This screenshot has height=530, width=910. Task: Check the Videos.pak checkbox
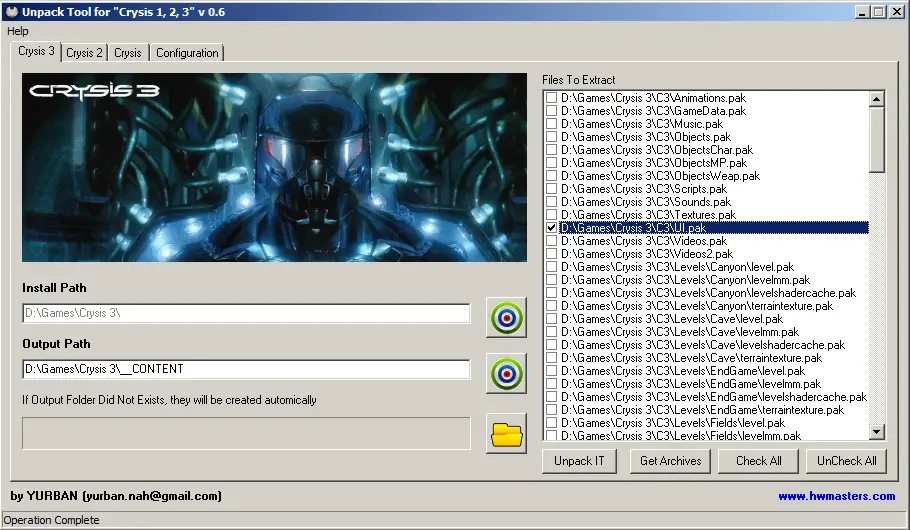point(551,241)
